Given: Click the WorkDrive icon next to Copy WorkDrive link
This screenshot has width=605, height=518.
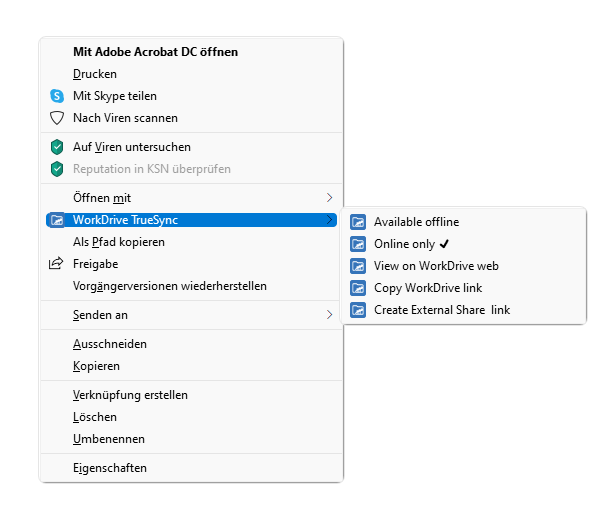Looking at the screenshot, I should pyautogui.click(x=358, y=288).
